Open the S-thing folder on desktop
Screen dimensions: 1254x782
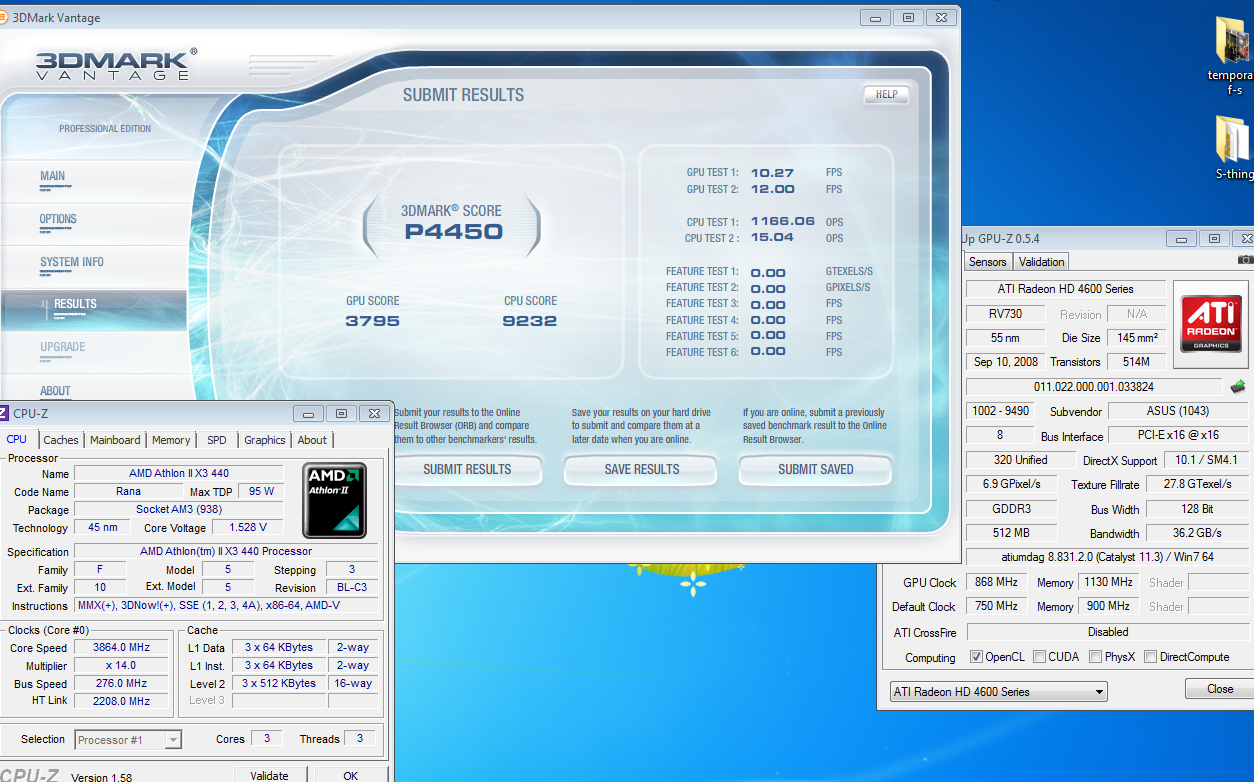(1233, 147)
